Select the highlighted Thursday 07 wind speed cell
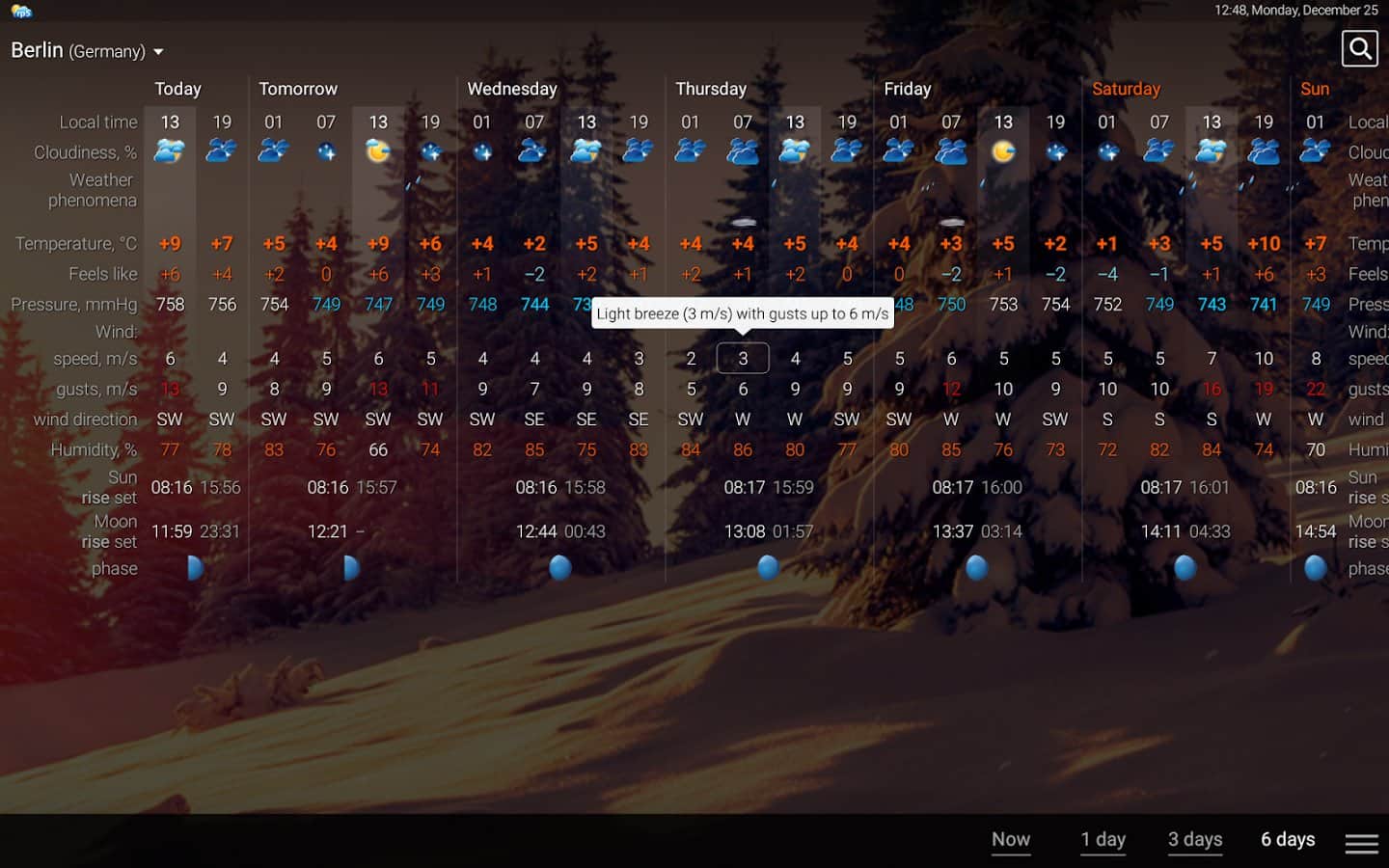Screen dimensions: 1389x868 [743, 359]
